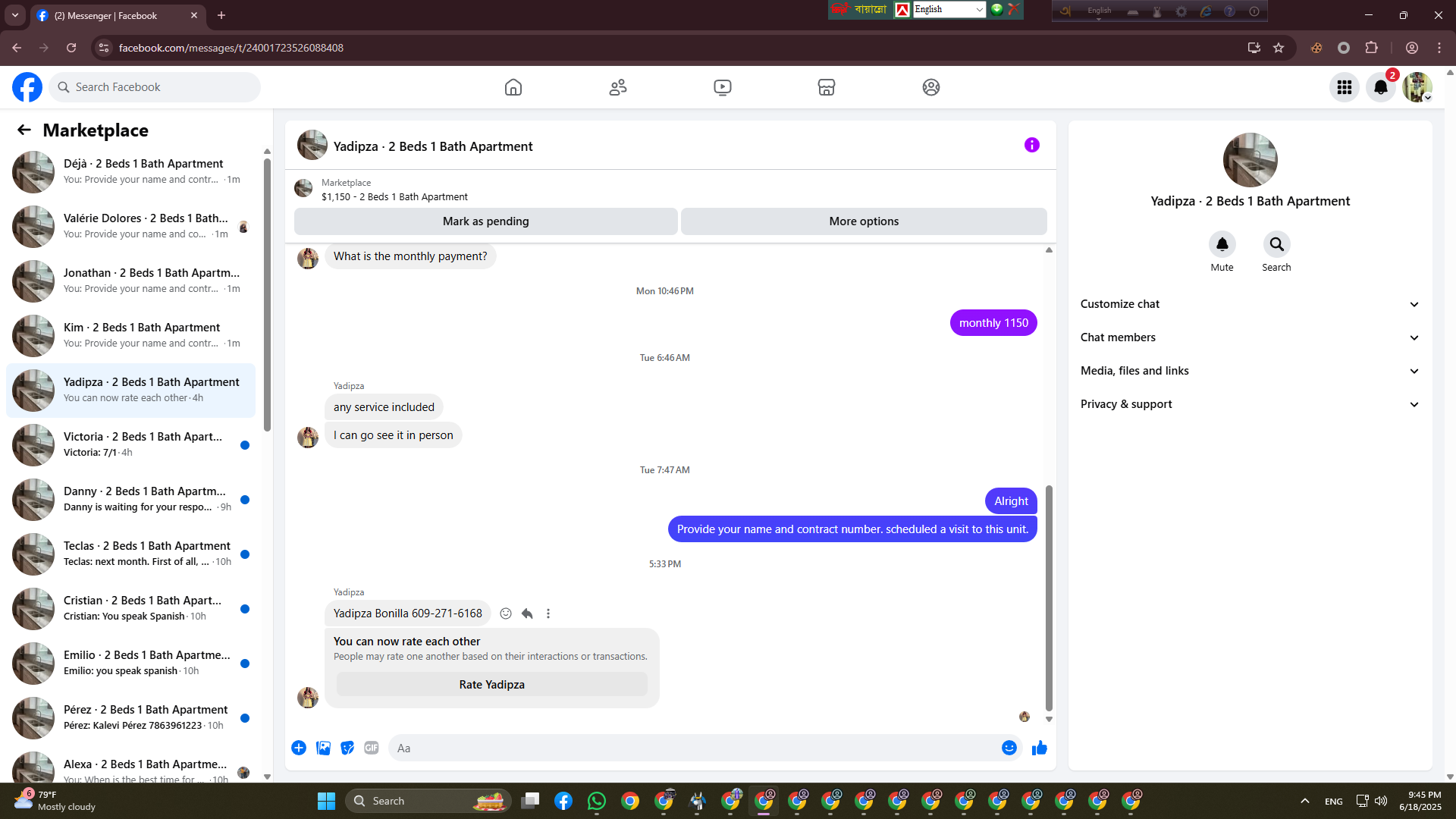This screenshot has height=819, width=1456.
Task: Open the weather widget
Action: click(57, 800)
